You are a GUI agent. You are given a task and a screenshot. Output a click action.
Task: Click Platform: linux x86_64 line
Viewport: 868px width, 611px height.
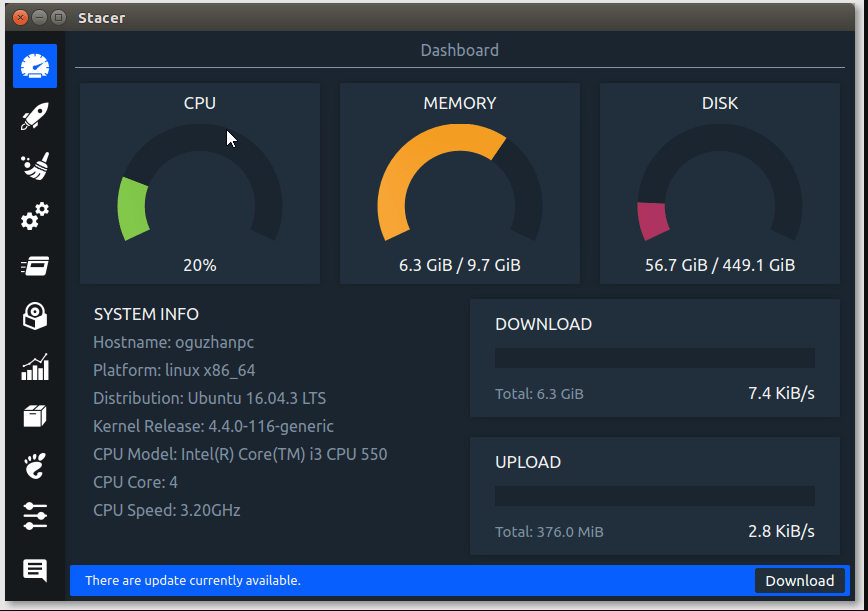[174, 370]
